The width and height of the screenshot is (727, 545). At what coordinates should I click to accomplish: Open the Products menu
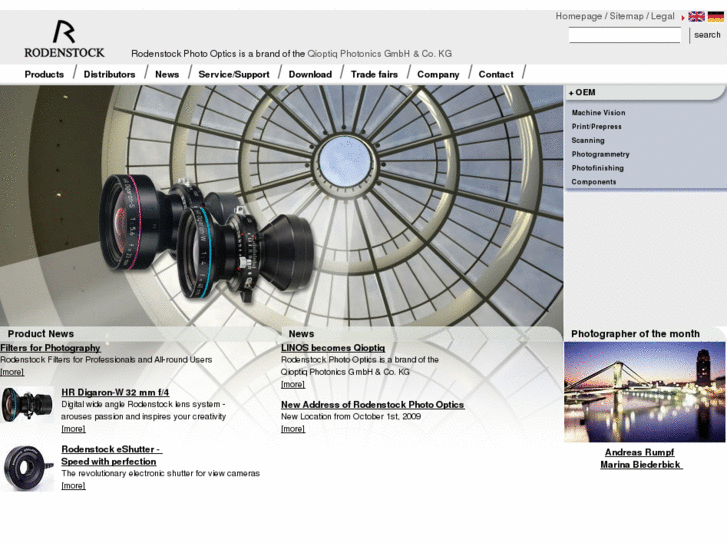coord(44,74)
